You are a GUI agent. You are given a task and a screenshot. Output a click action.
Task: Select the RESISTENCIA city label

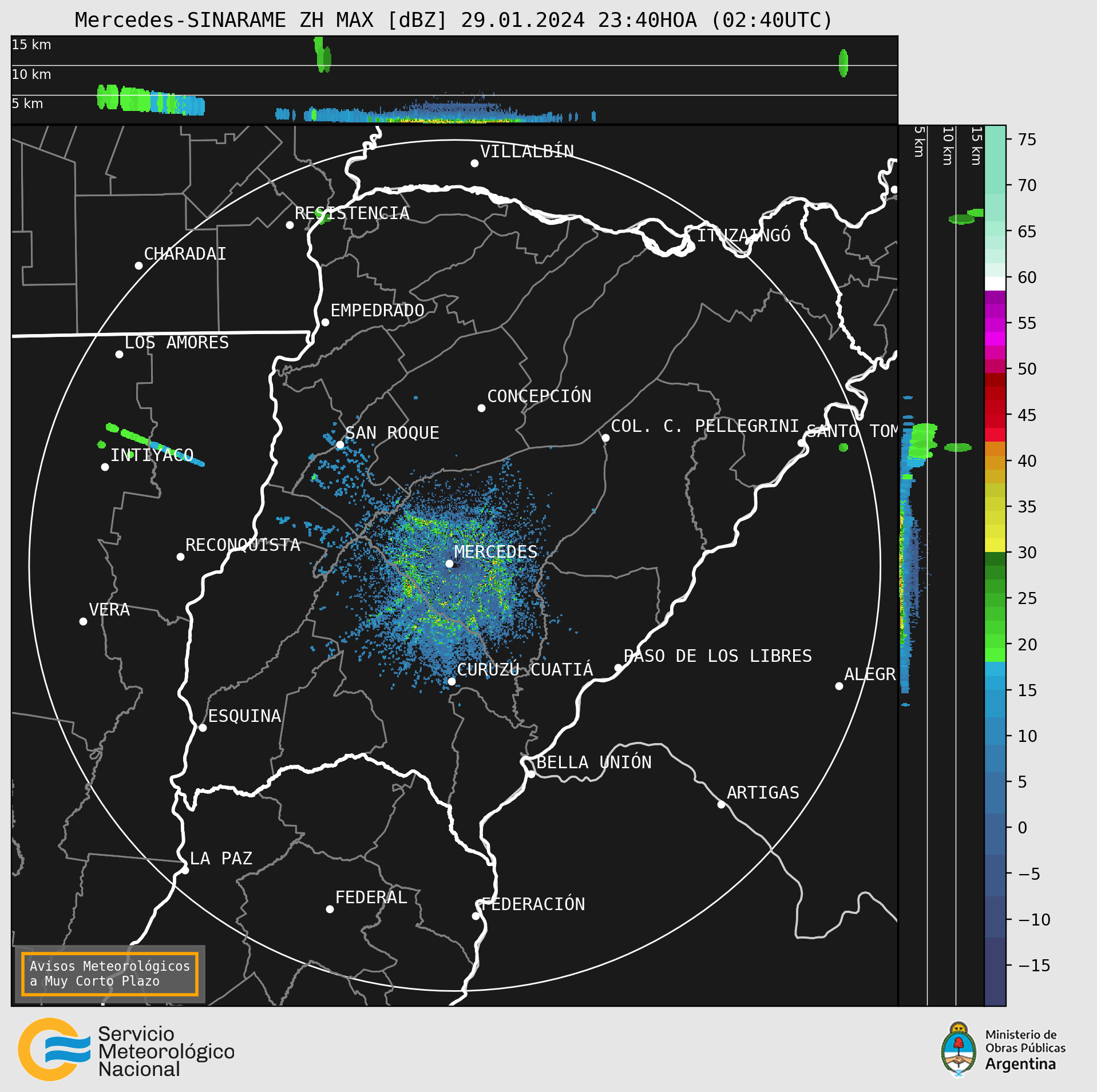(352, 213)
